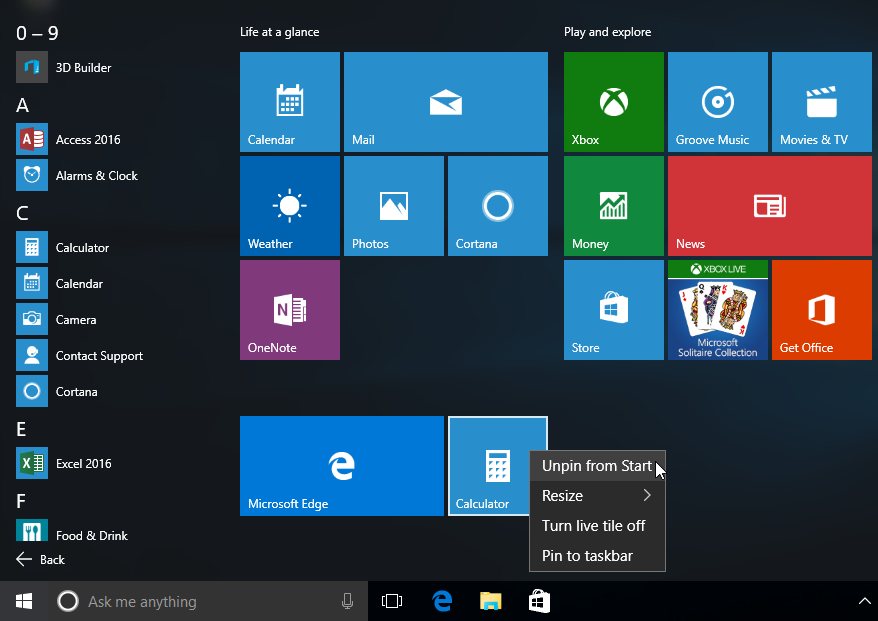Click the Life at a glance group title
This screenshot has width=878, height=621.
pyautogui.click(x=279, y=32)
